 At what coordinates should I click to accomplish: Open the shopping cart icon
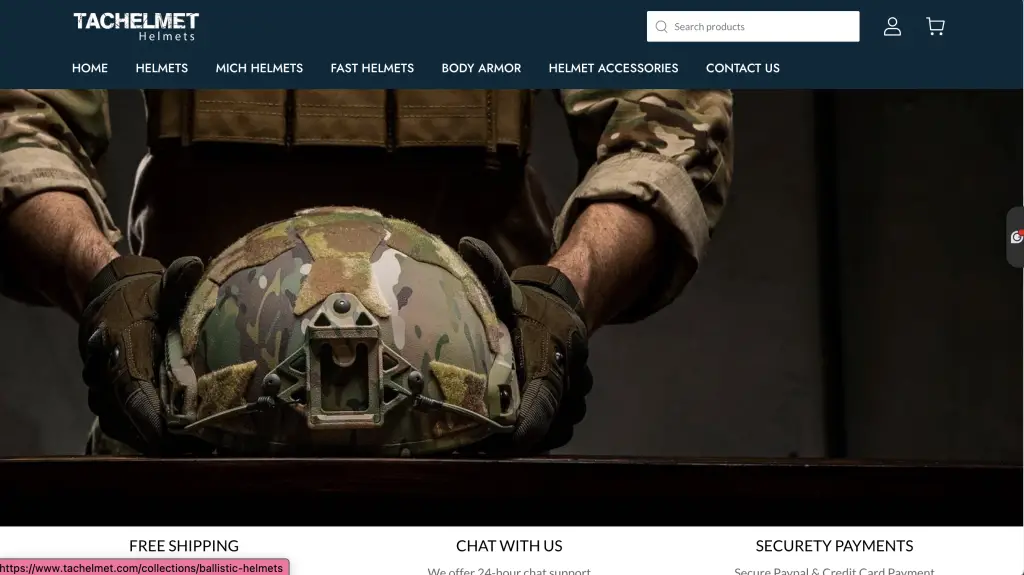[935, 27]
